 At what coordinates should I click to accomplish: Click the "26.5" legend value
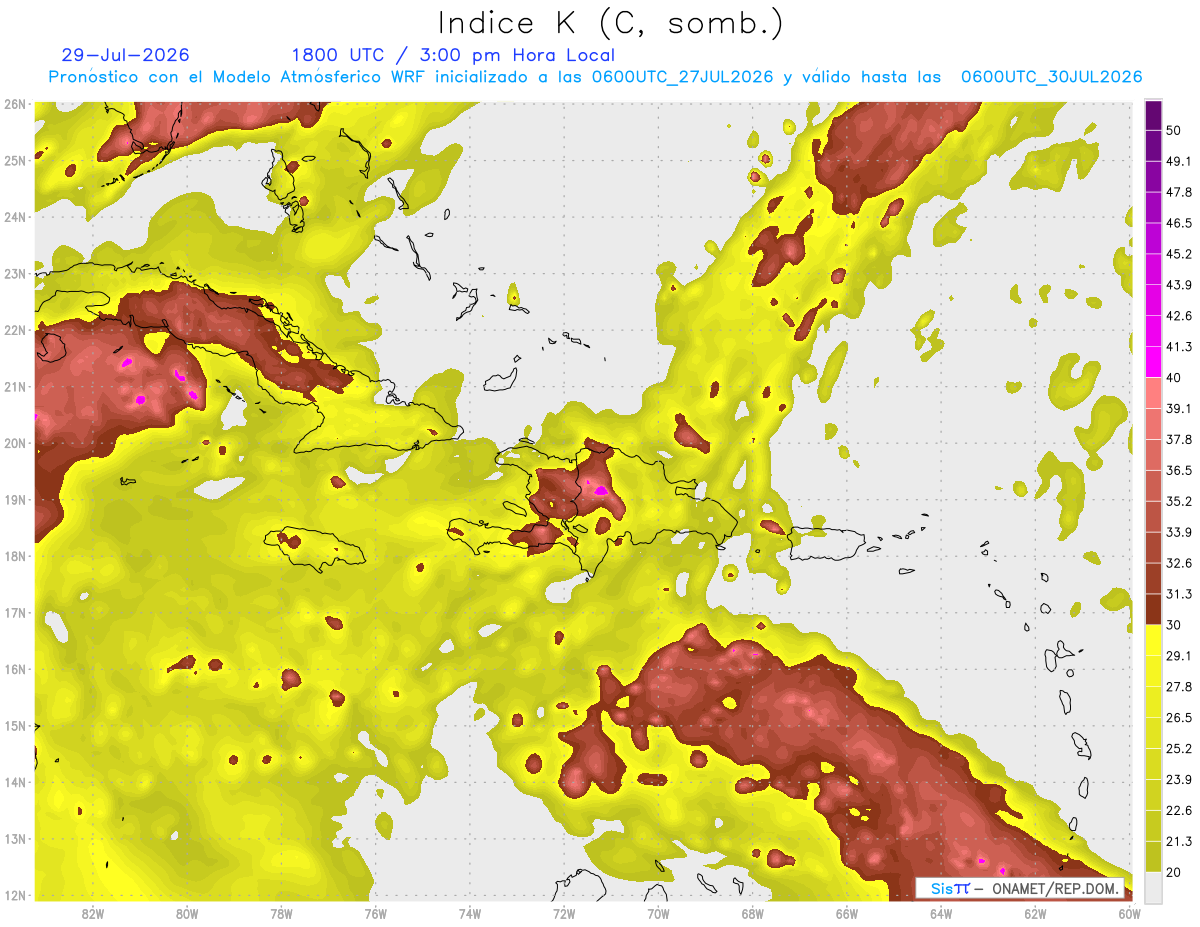click(x=1180, y=718)
